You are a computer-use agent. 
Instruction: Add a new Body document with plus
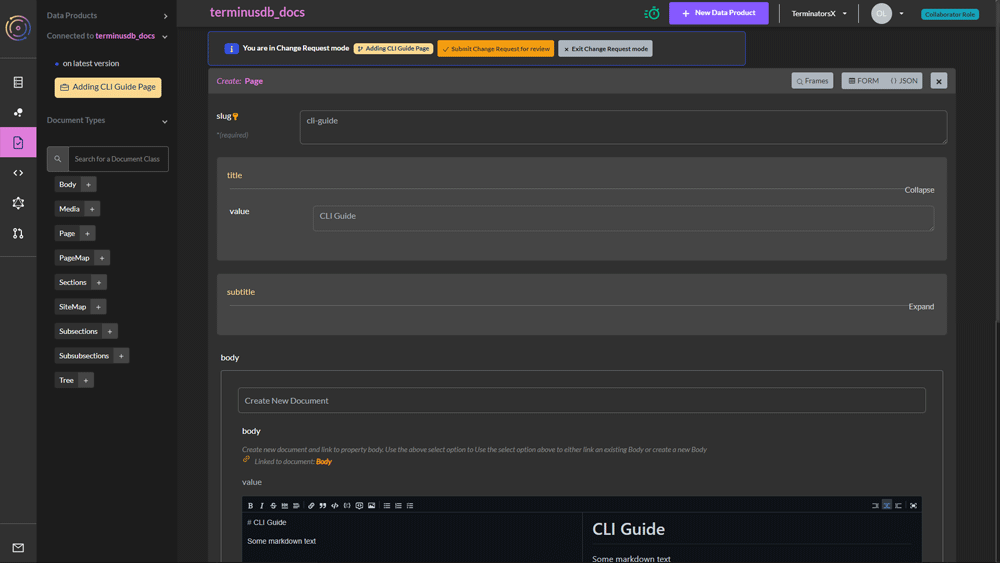coord(89,184)
